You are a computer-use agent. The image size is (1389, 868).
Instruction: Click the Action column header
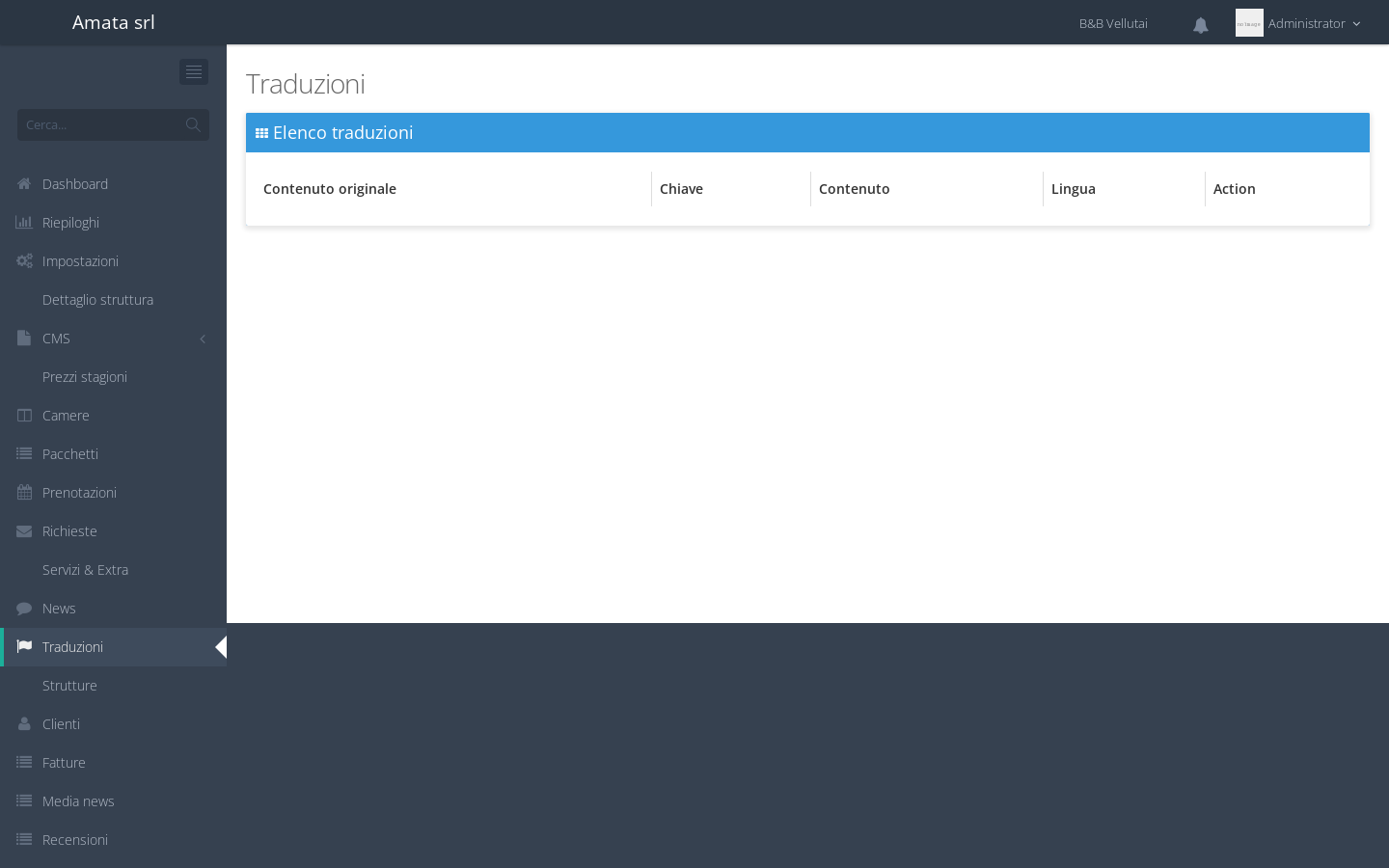click(x=1283, y=189)
